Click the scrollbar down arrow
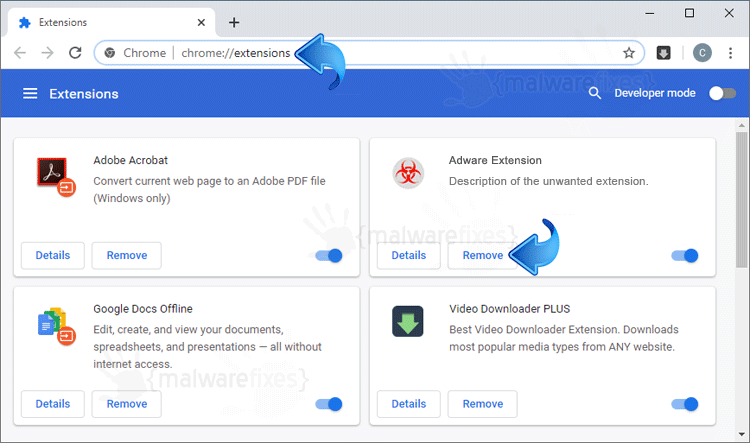 point(741,434)
